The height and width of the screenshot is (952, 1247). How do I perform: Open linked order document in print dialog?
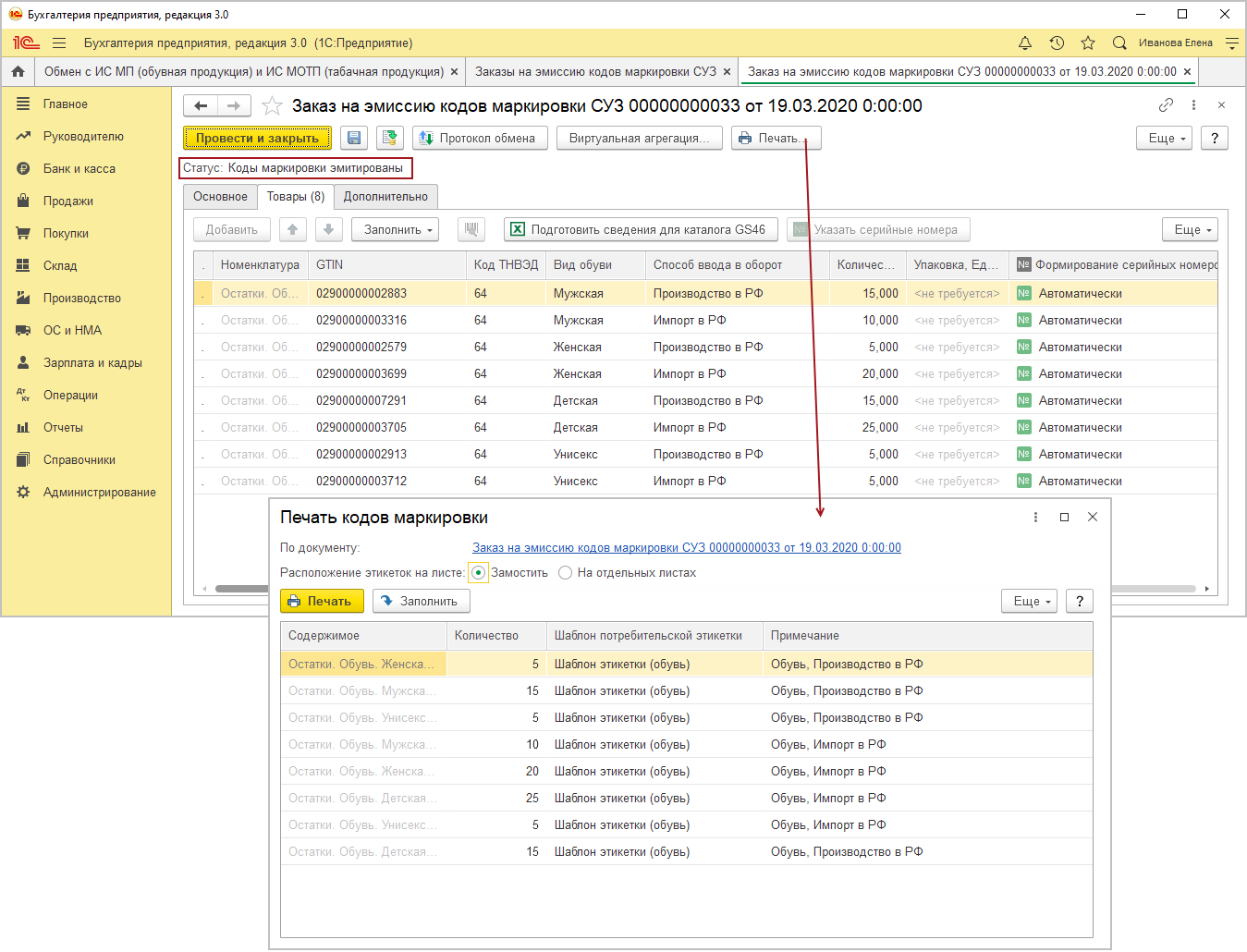[687, 548]
